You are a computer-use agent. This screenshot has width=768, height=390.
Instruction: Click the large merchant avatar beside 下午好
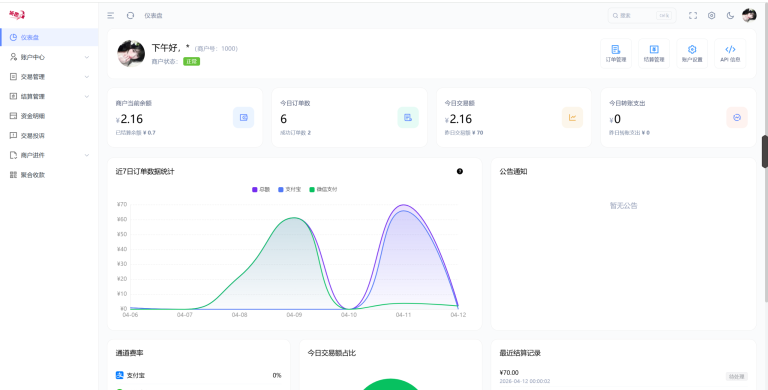tap(131, 53)
